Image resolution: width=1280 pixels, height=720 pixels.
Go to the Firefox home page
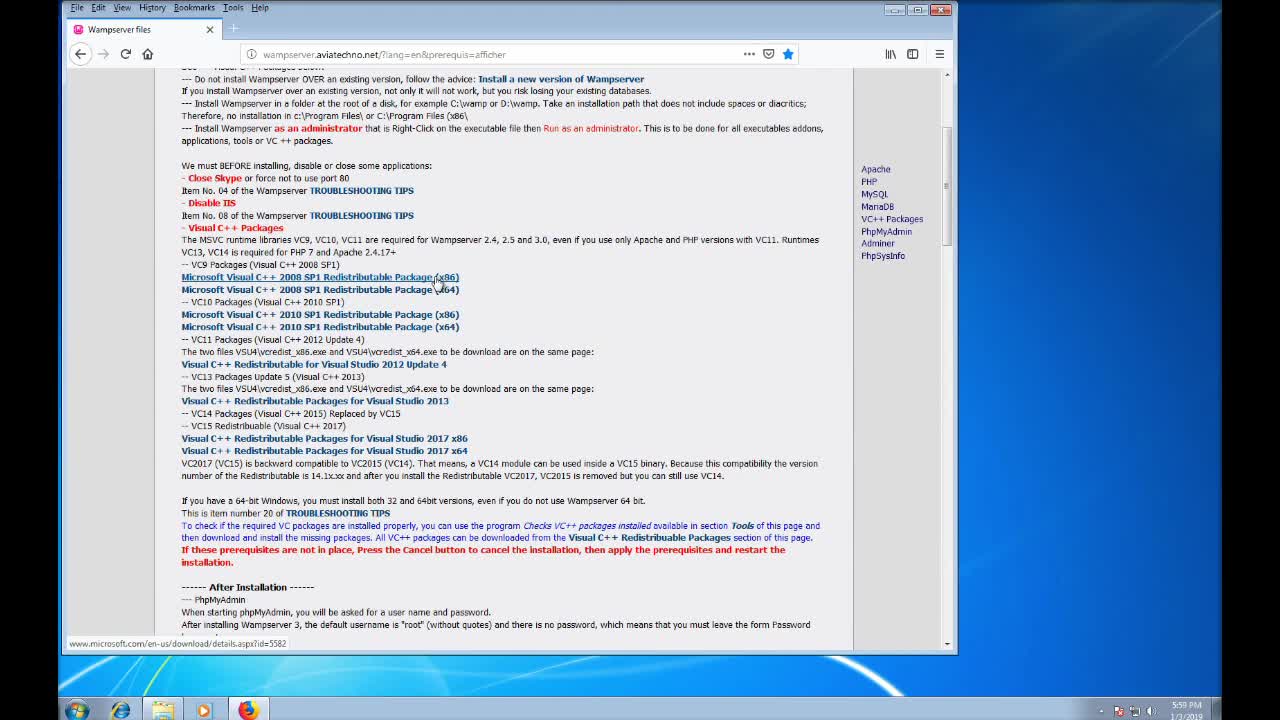(x=148, y=54)
